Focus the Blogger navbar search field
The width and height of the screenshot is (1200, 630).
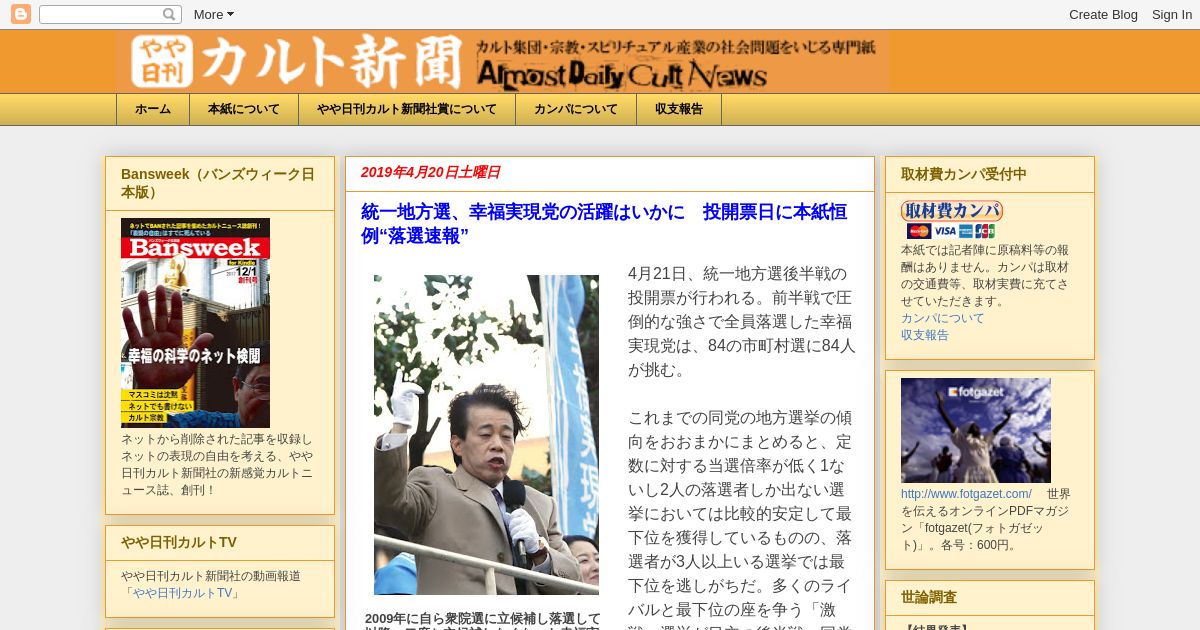click(100, 14)
